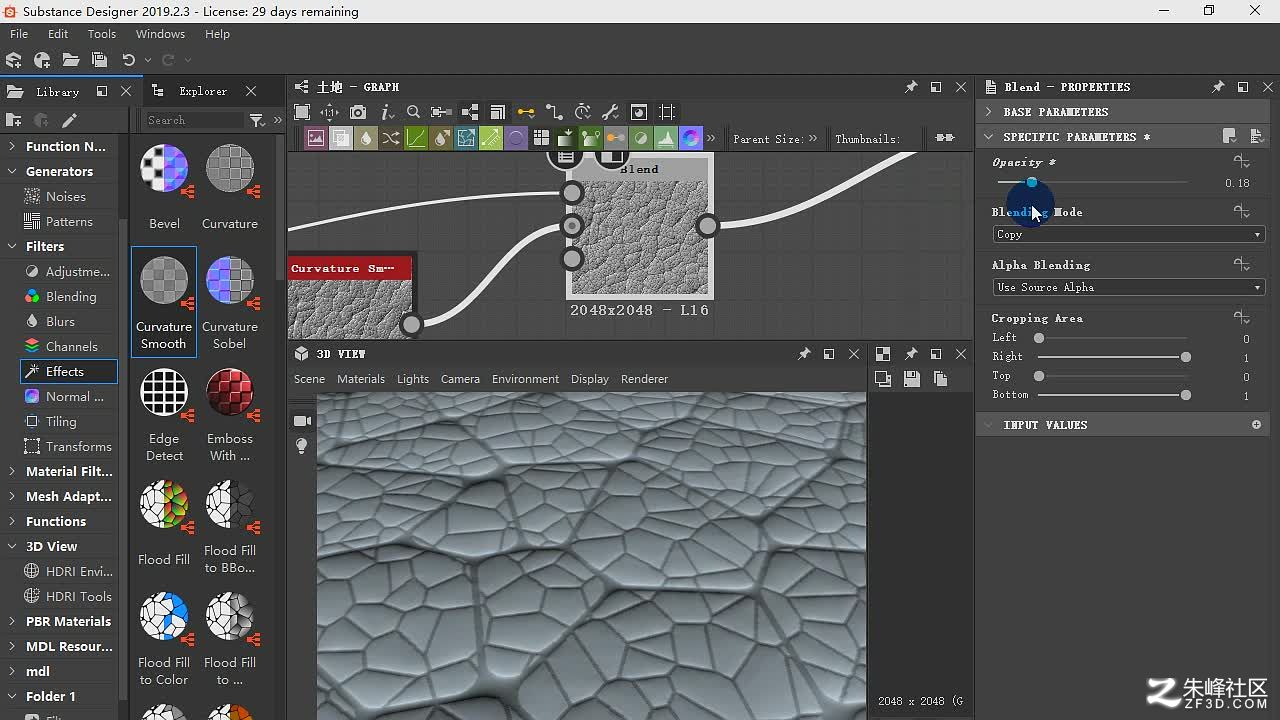Add a Channels Shuffle node from toolbar
Viewport: 1280px width, 720px height.
coord(391,138)
